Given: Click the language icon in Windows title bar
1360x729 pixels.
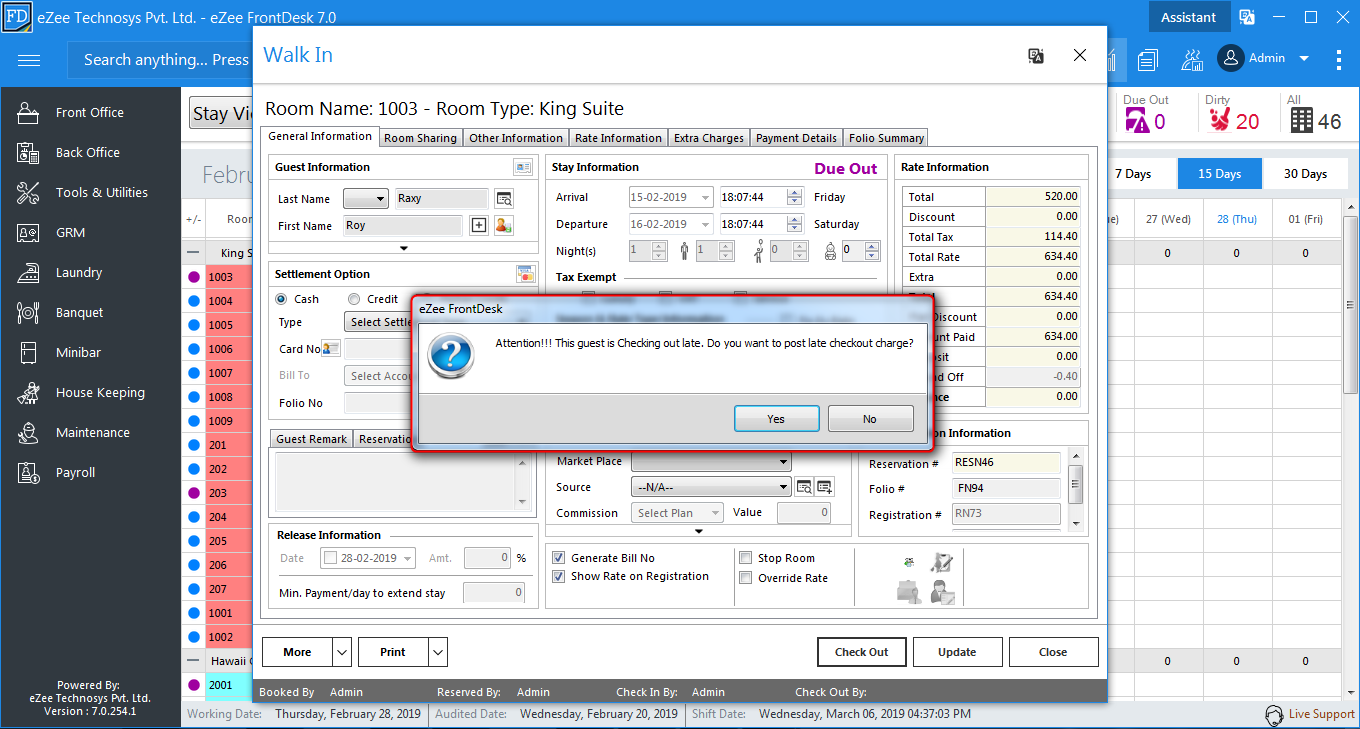Looking at the screenshot, I should tap(1247, 17).
